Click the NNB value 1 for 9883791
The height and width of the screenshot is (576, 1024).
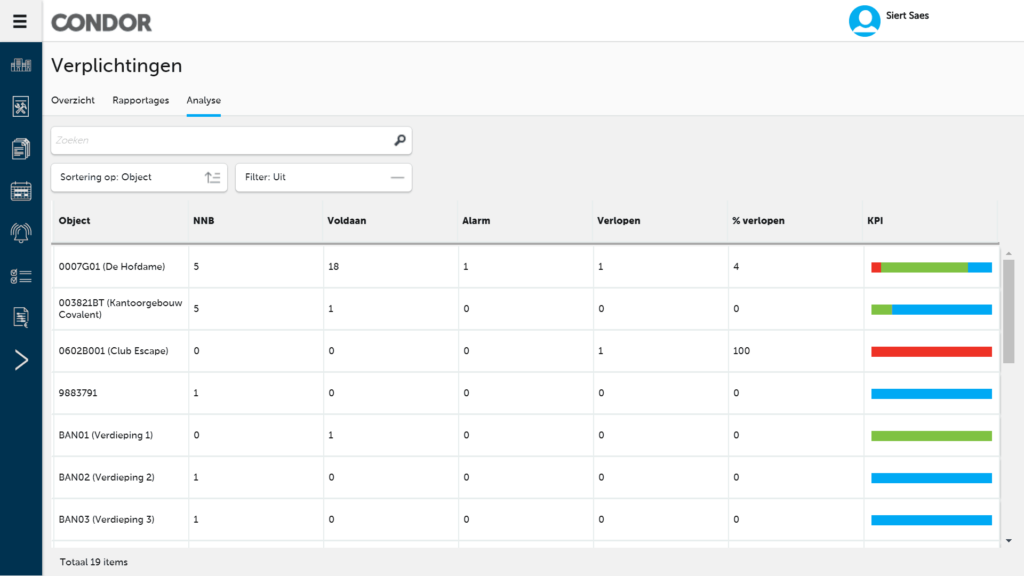[x=196, y=393]
